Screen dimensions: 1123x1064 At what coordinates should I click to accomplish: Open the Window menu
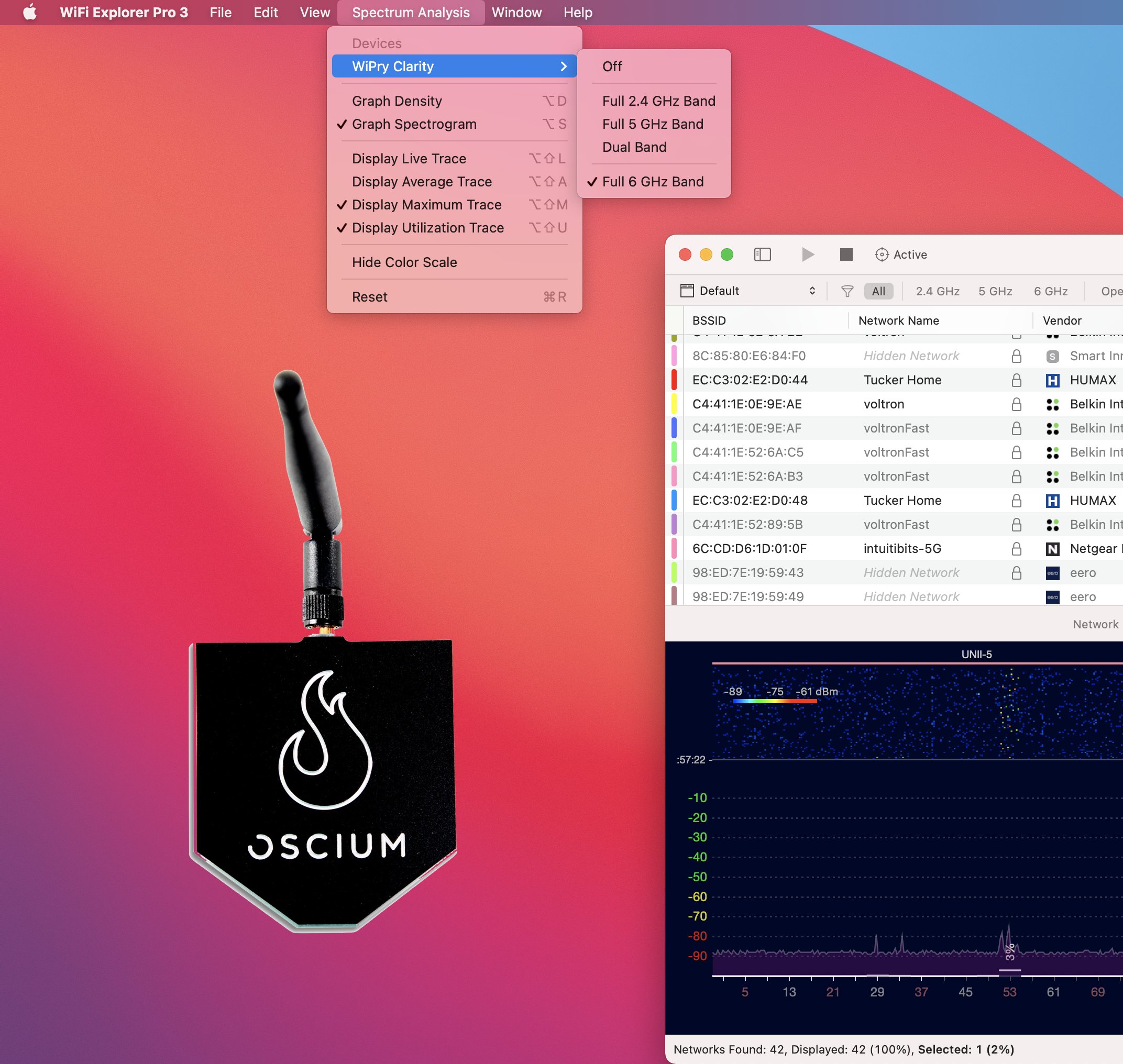tap(516, 13)
